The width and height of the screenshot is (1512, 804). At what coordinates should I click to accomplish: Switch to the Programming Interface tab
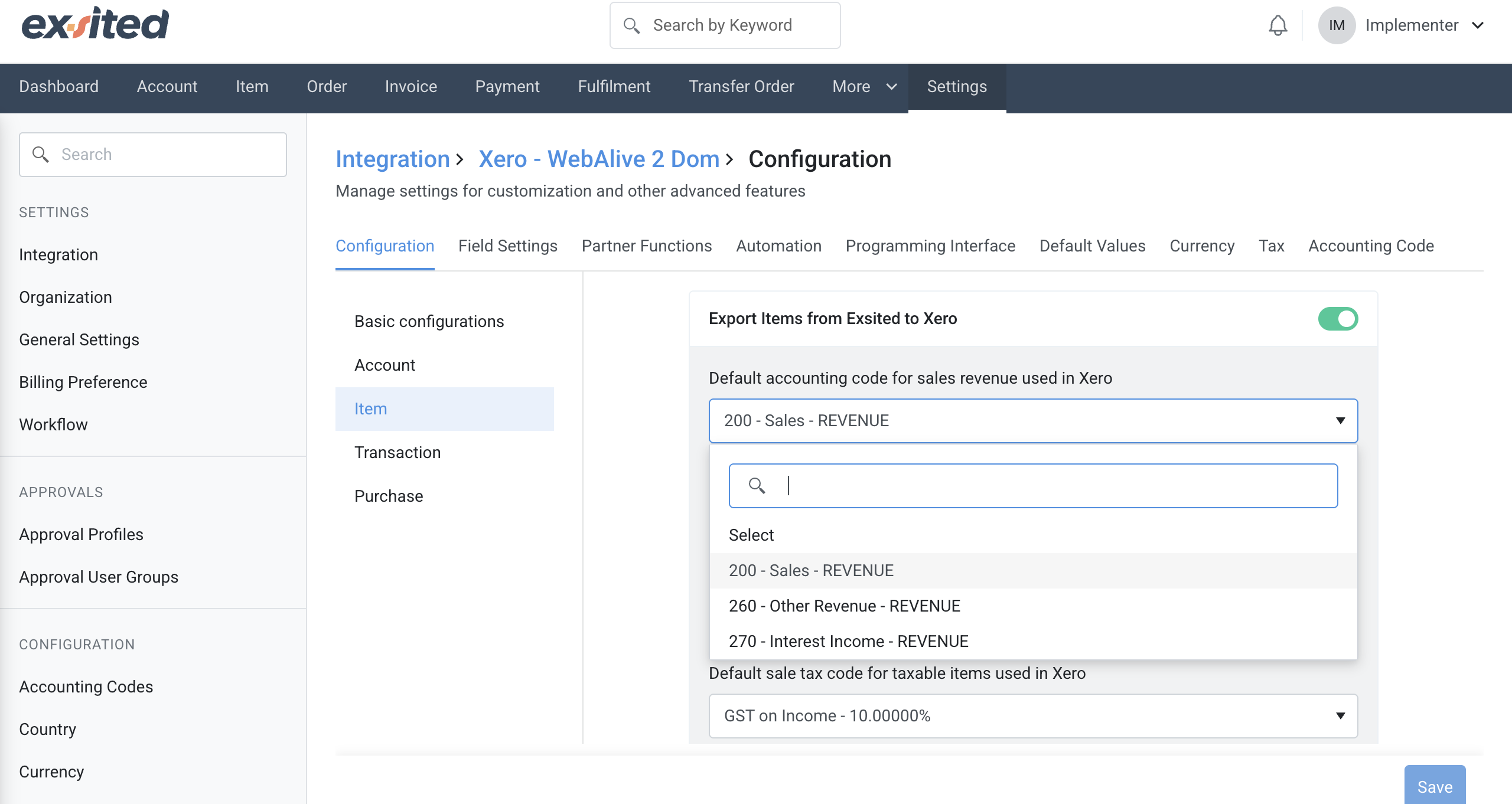[x=930, y=246]
